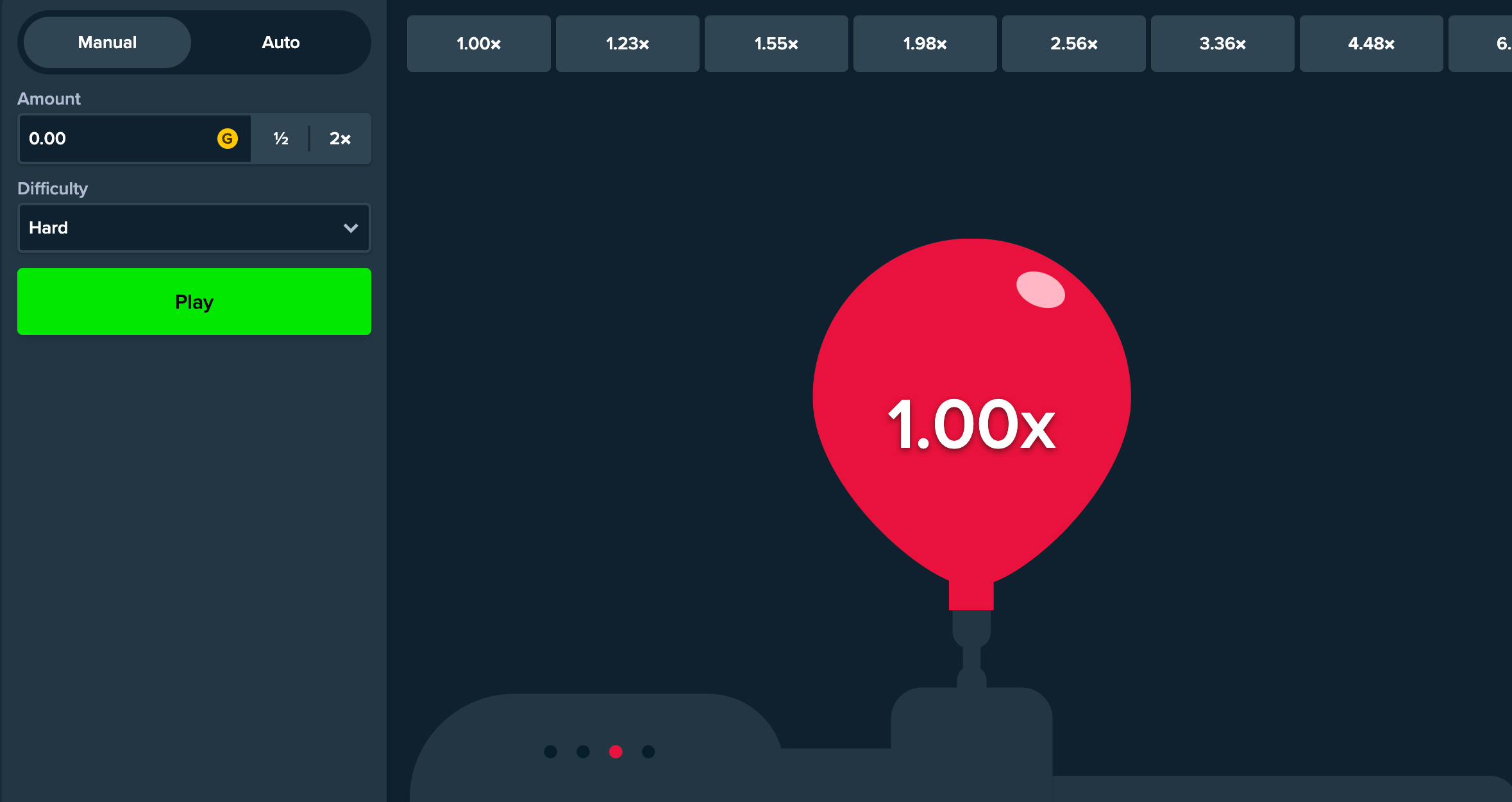Select the 1.23× multiplier tile
The width and height of the screenshot is (1512, 802).
pyautogui.click(x=628, y=44)
